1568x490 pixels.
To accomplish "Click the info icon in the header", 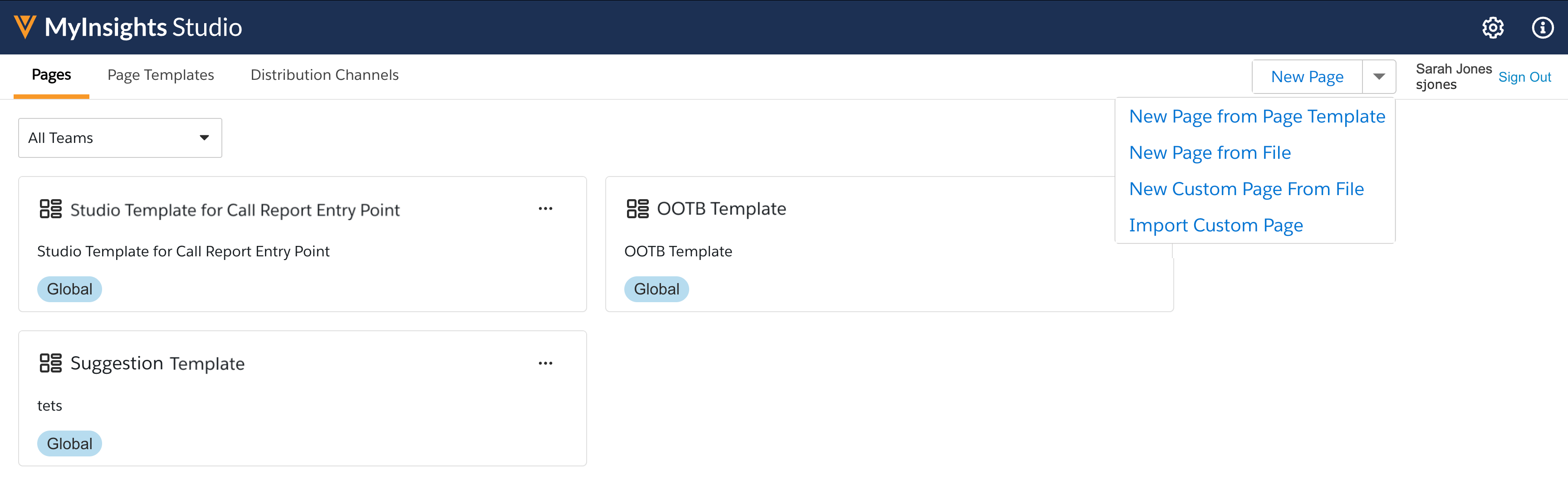I will point(1543,27).
